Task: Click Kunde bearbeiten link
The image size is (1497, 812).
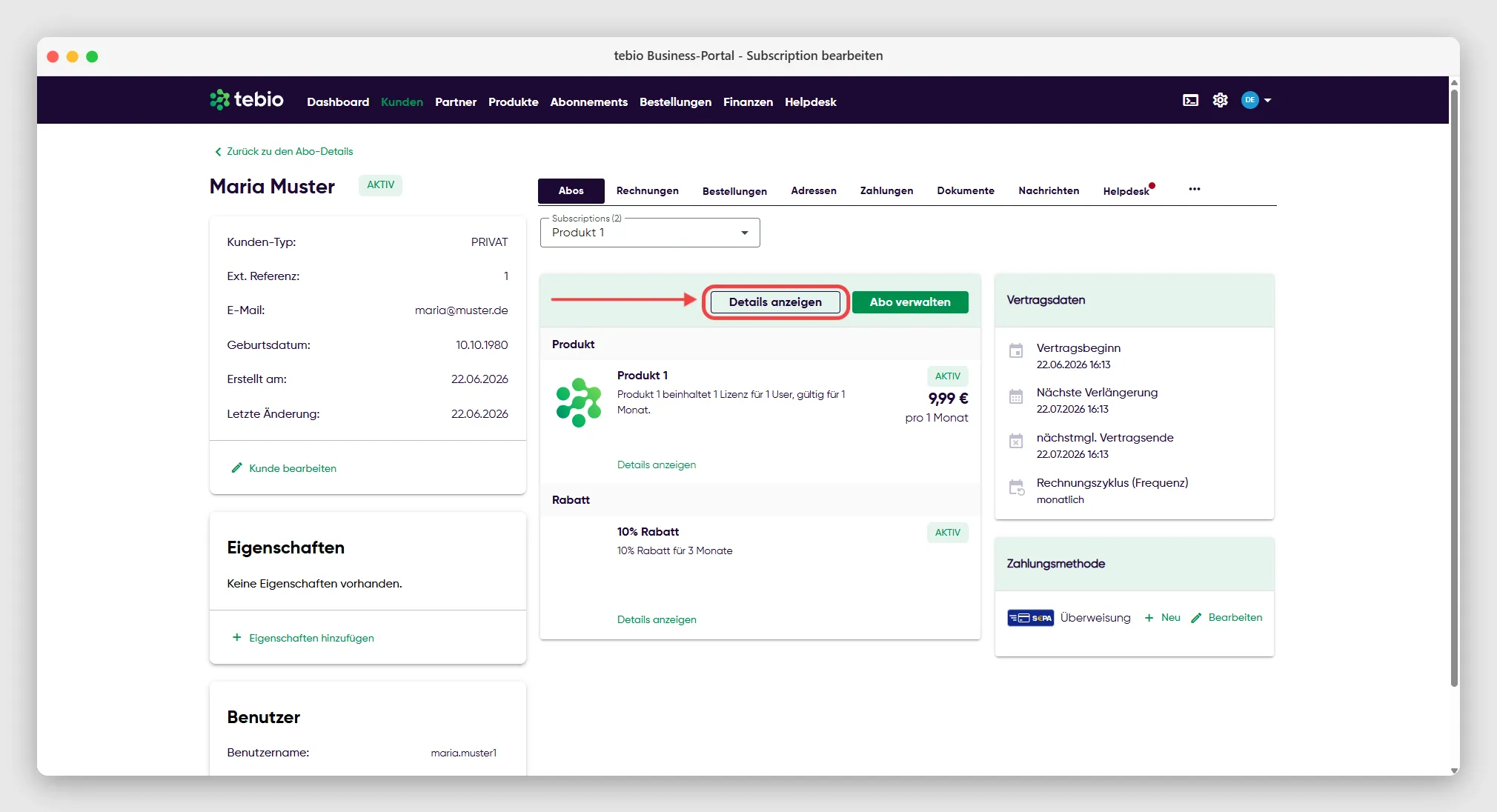Action: pos(293,469)
